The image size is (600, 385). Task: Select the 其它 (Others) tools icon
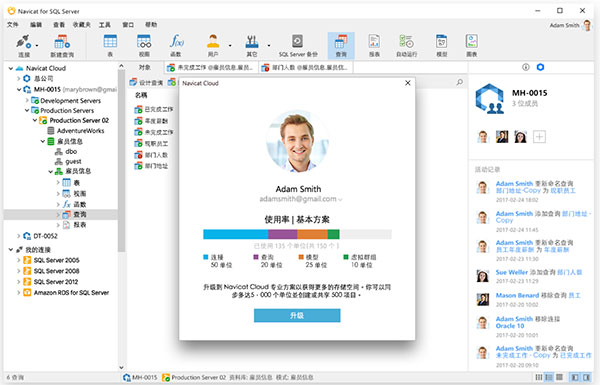point(251,46)
